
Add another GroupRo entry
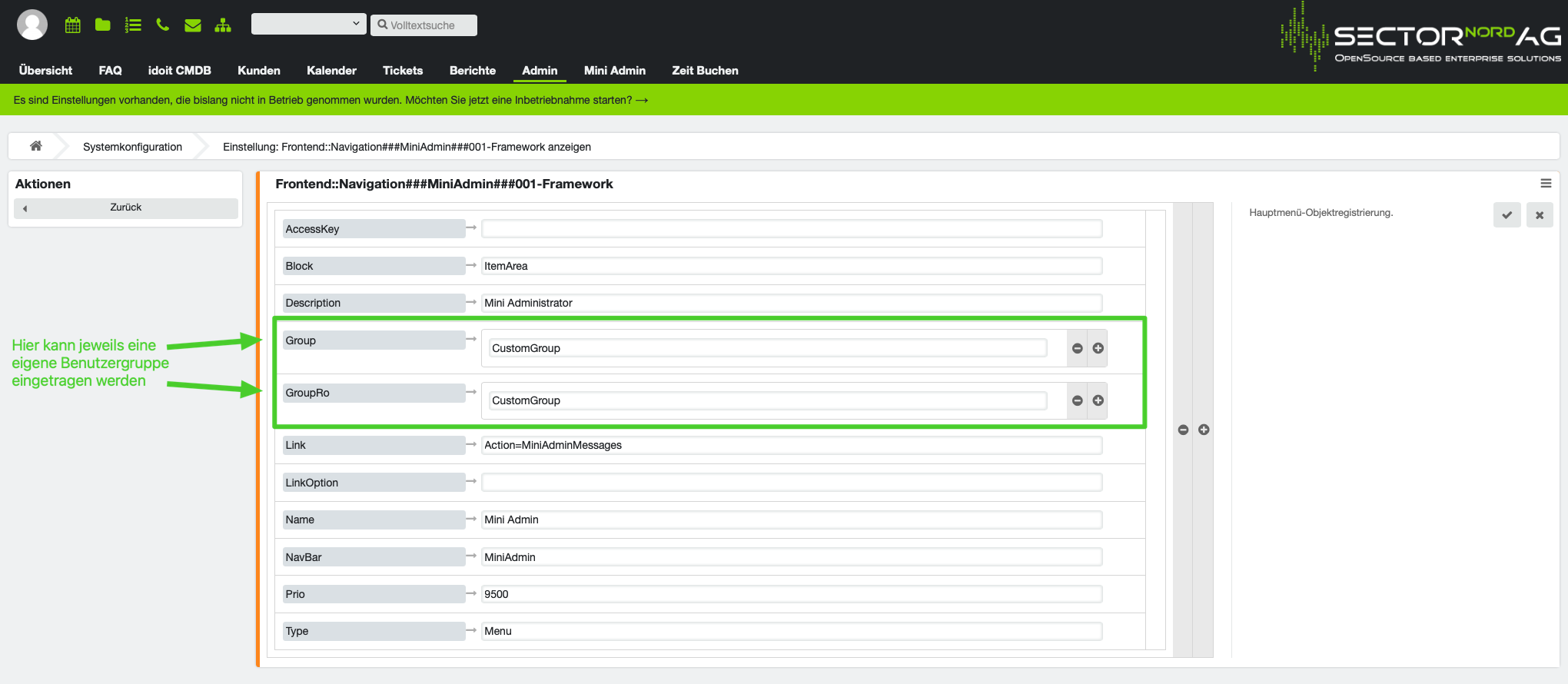1098,400
